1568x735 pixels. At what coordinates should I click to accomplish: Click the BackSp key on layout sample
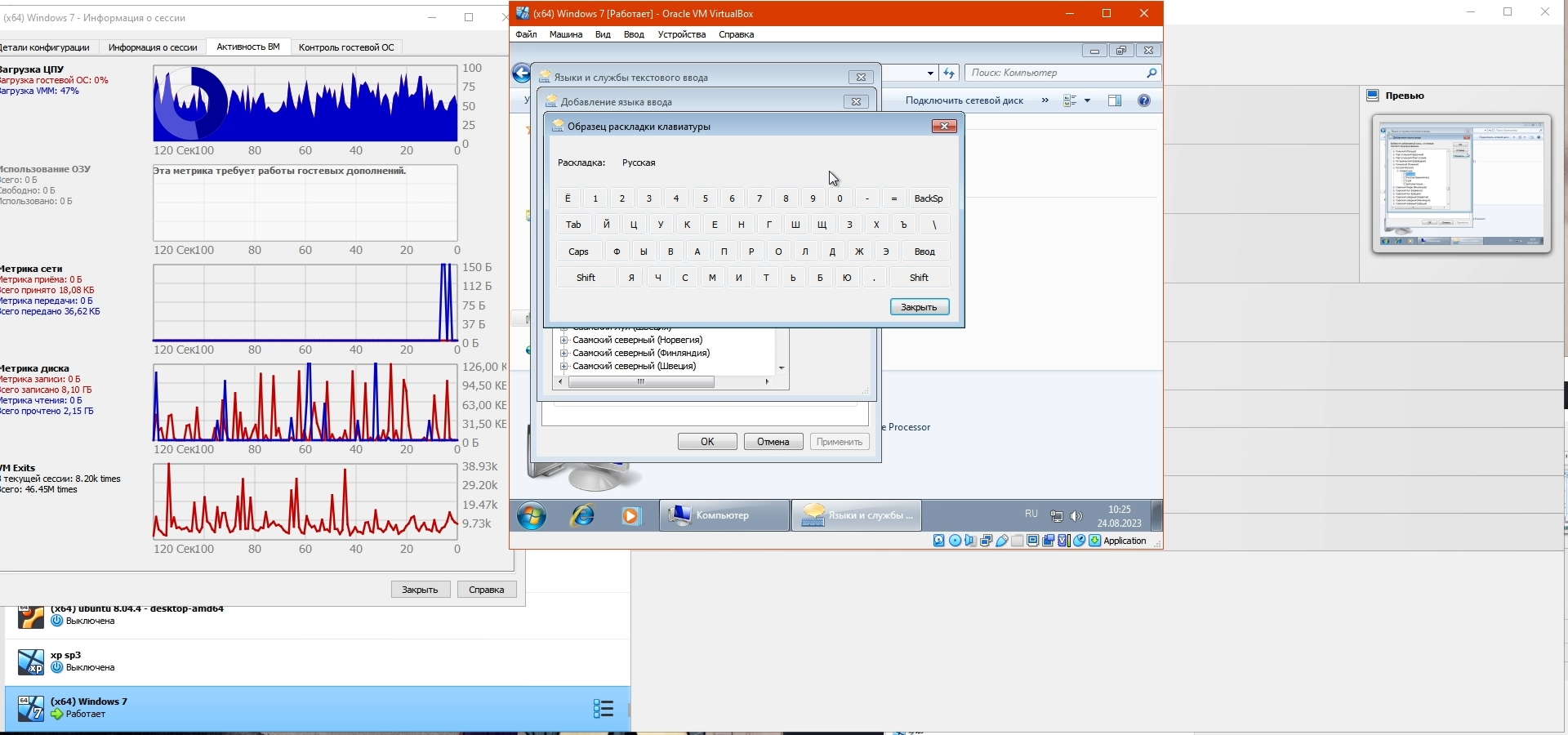pyautogui.click(x=929, y=198)
